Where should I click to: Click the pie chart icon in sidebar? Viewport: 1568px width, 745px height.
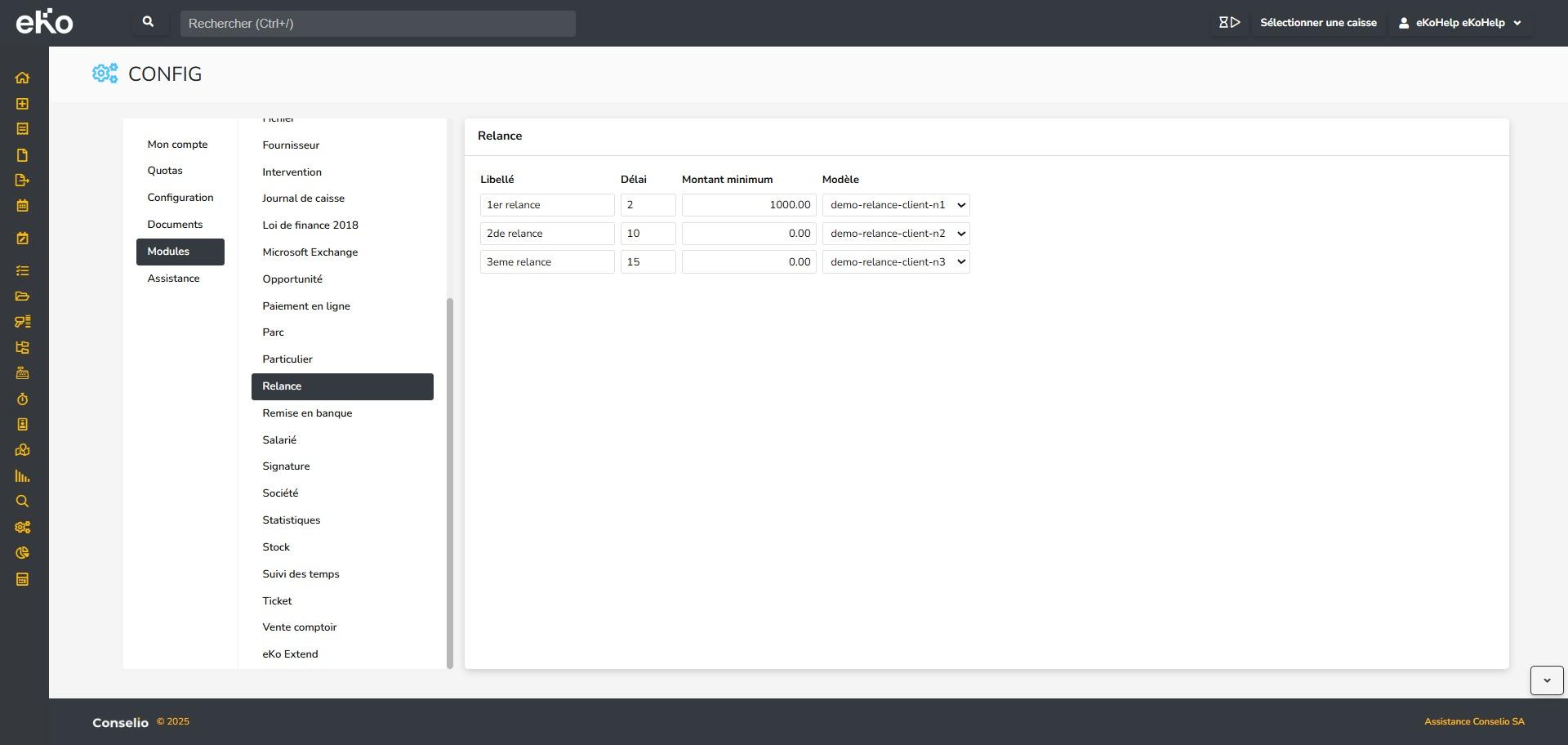(22, 553)
